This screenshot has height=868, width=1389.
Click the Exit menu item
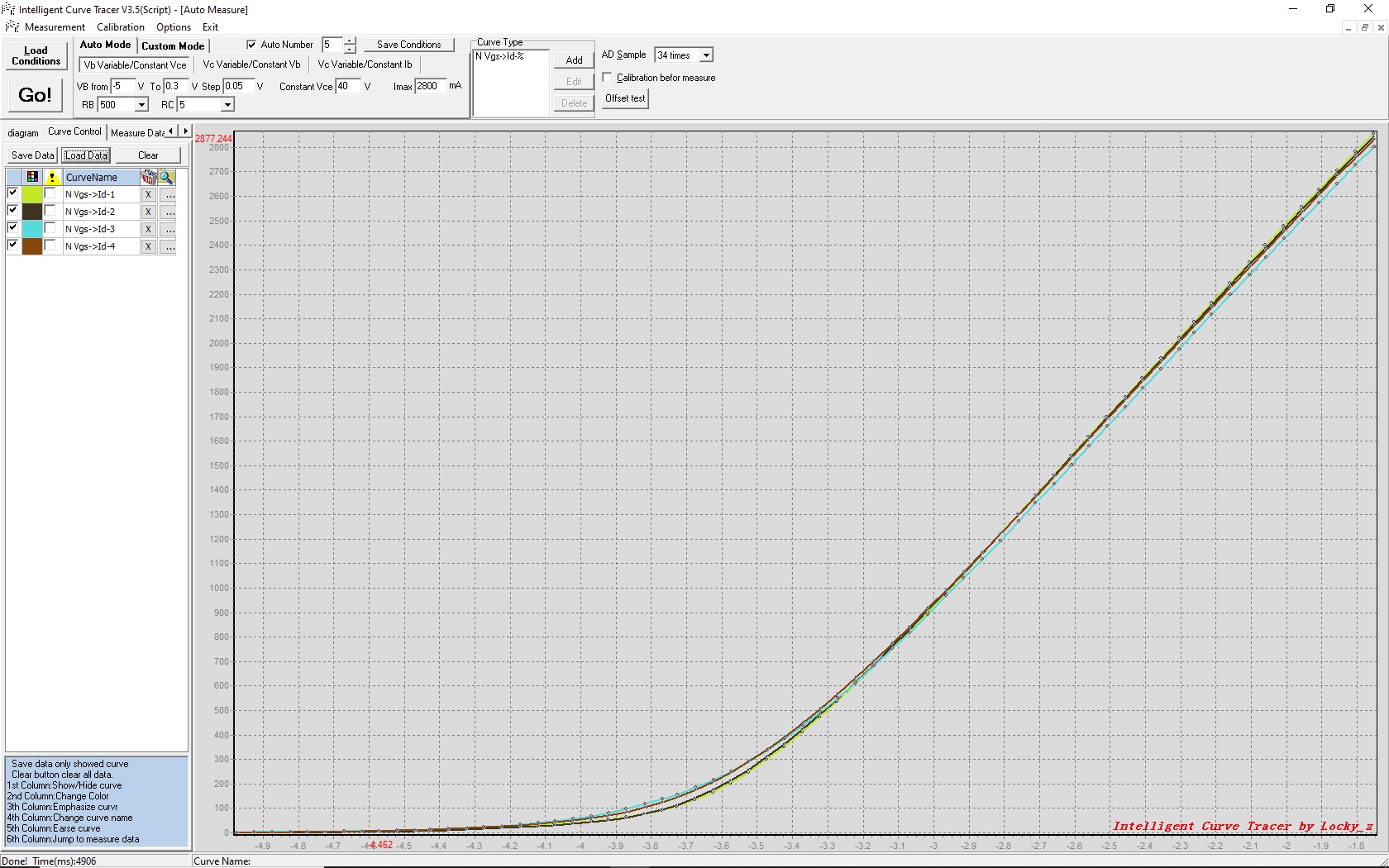[211, 27]
